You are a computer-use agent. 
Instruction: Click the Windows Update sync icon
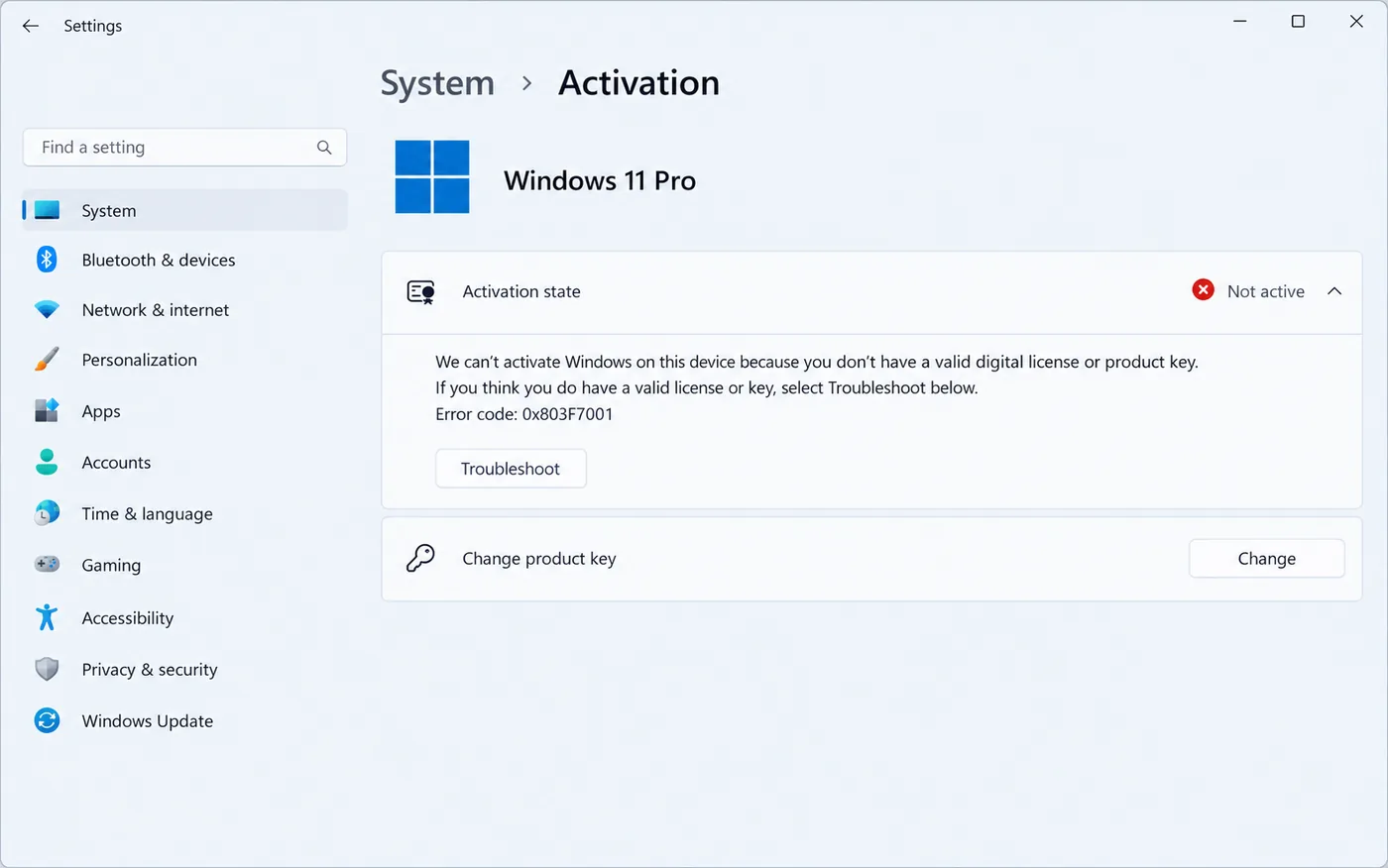pos(47,720)
